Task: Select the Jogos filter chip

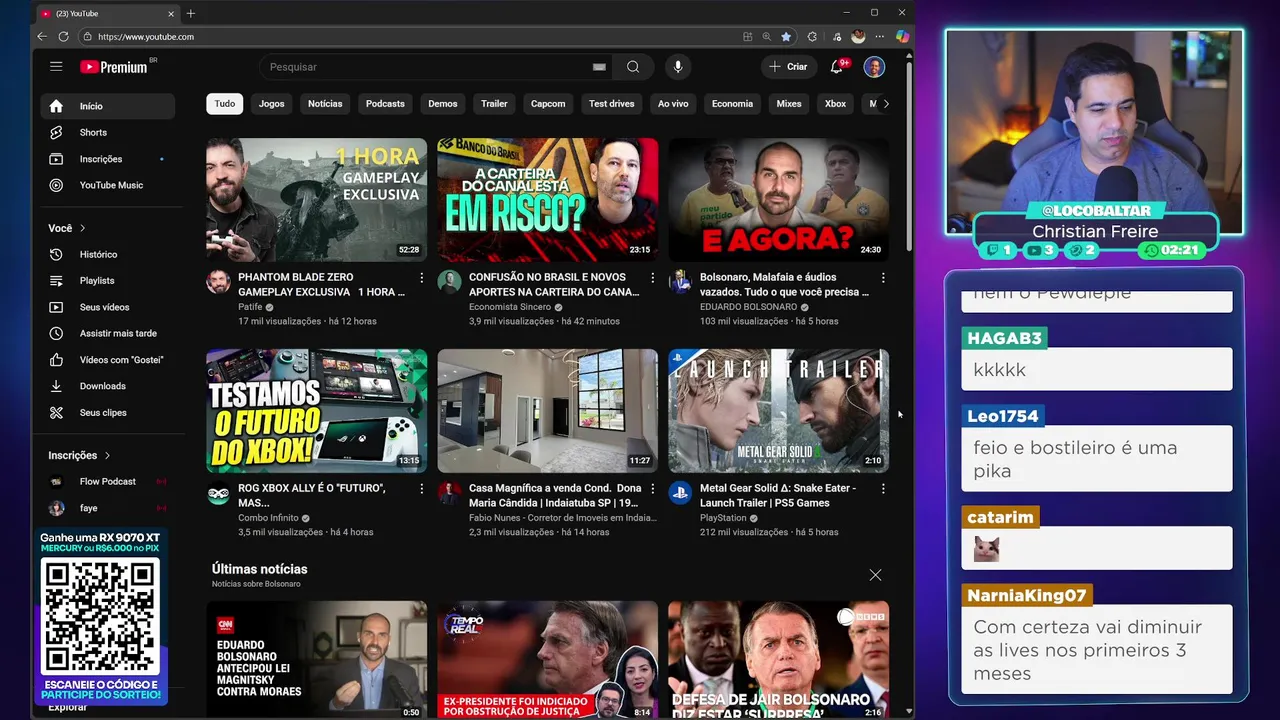Action: (x=272, y=104)
